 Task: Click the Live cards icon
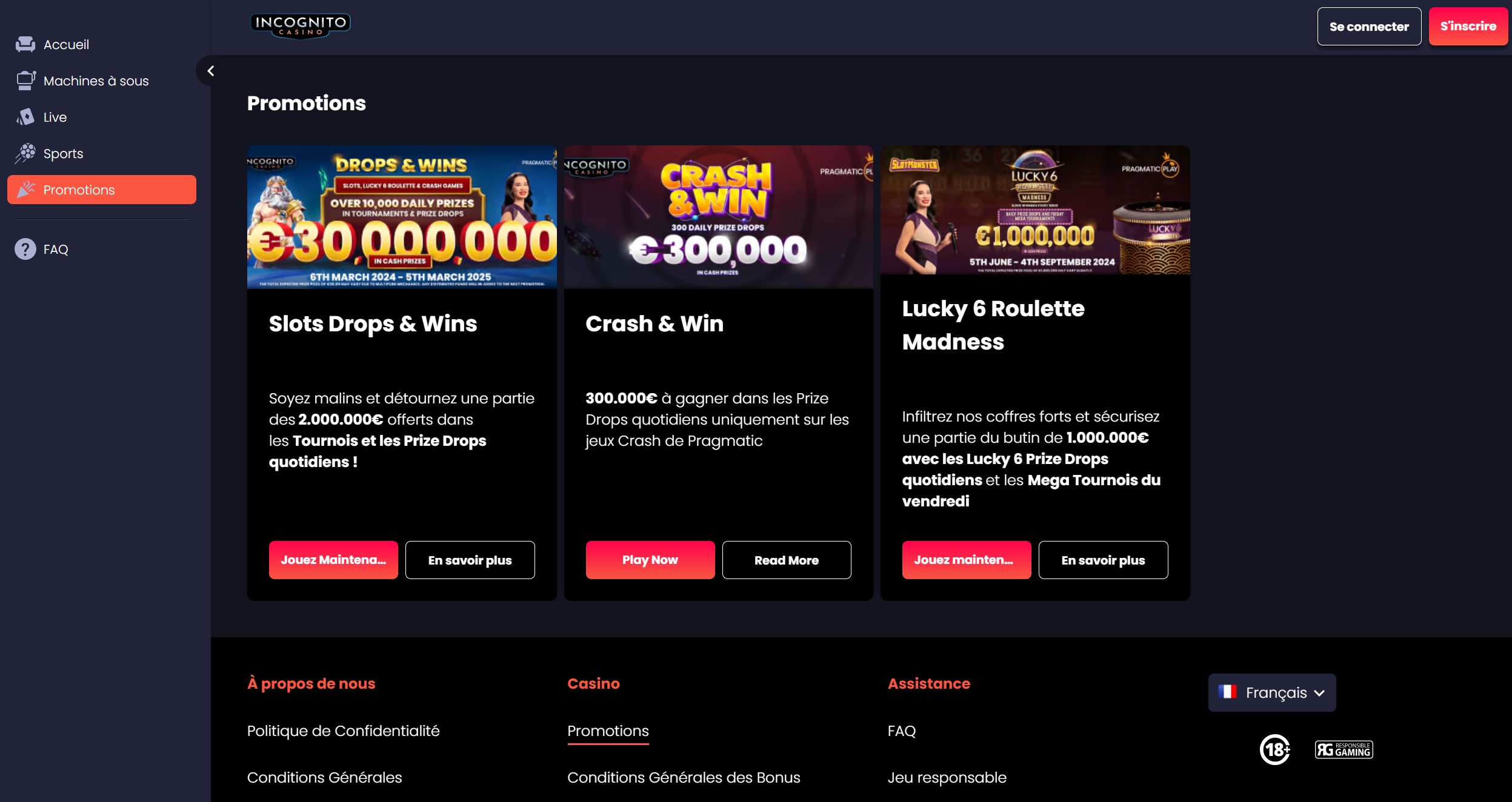point(25,117)
